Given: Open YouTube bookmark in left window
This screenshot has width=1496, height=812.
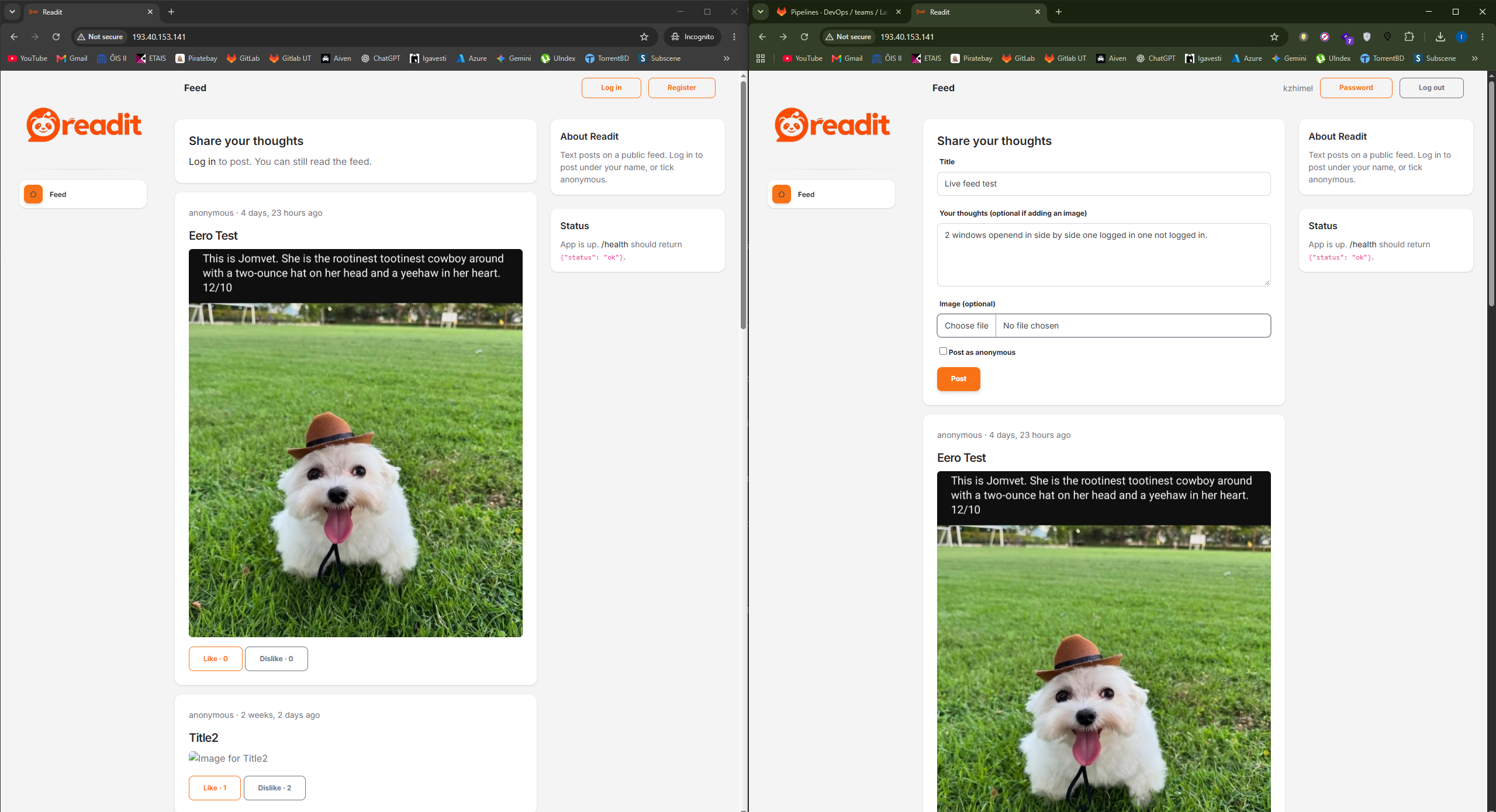Looking at the screenshot, I should coord(27,58).
